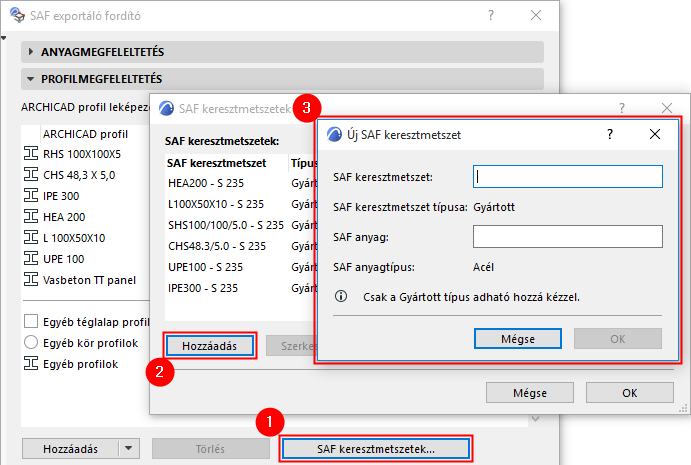The height and width of the screenshot is (465, 691).
Task: Click OK in the Új SAF keresztmetszet dialog
Action: [618, 339]
